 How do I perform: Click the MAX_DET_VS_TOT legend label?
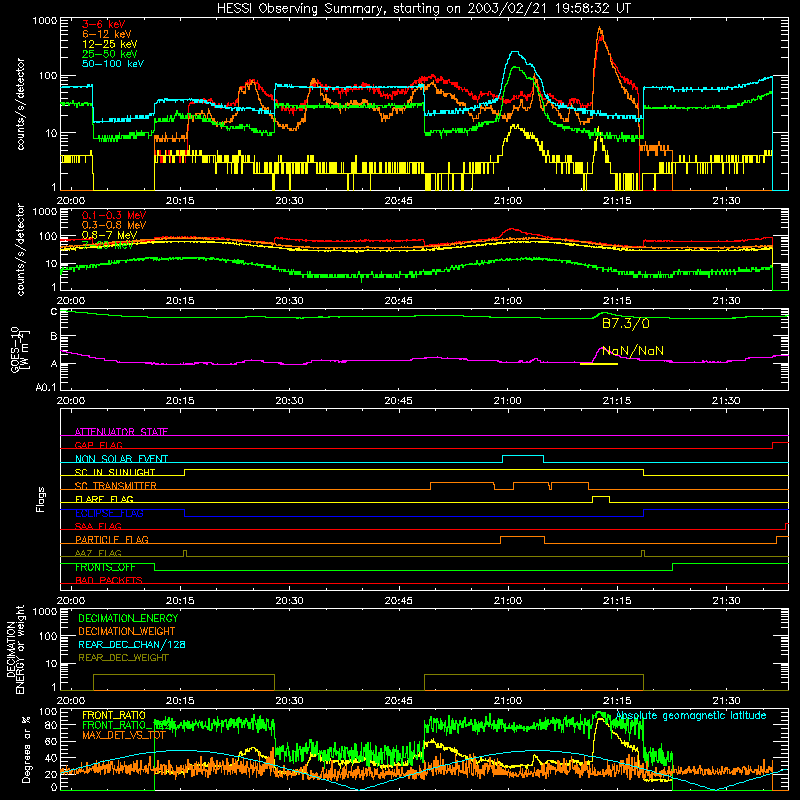pos(124,735)
